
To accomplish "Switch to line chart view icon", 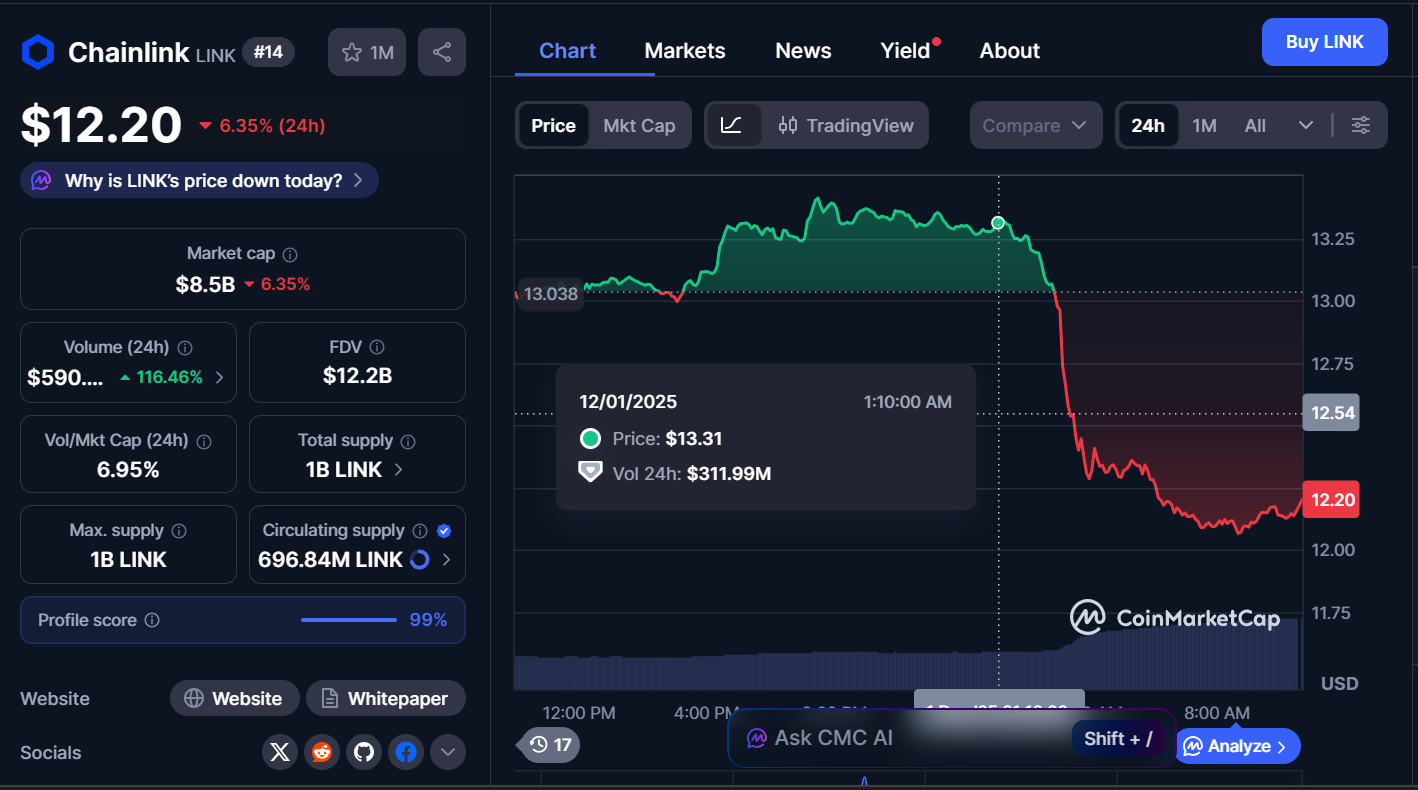I will click(732, 125).
